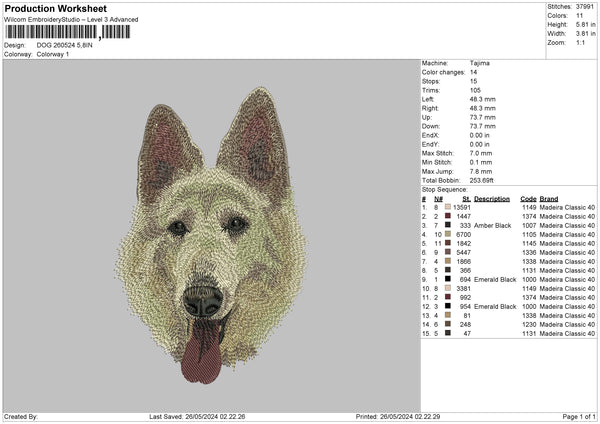This screenshot has width=600, height=424.
Task: Click the Machine value Tajima
Action: click(480, 63)
